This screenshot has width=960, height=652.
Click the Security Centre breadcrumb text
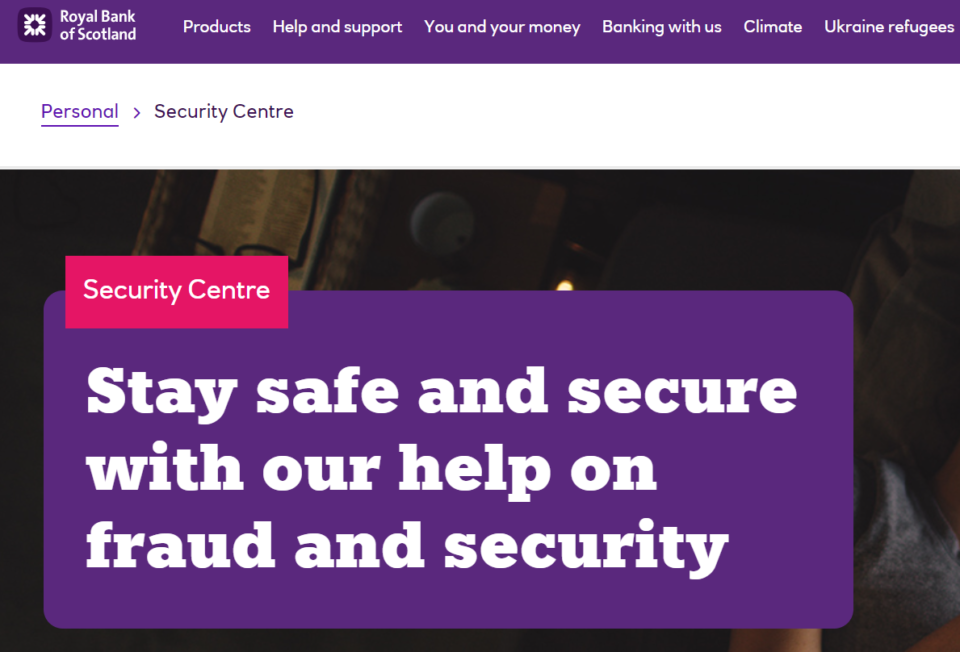[x=223, y=111]
